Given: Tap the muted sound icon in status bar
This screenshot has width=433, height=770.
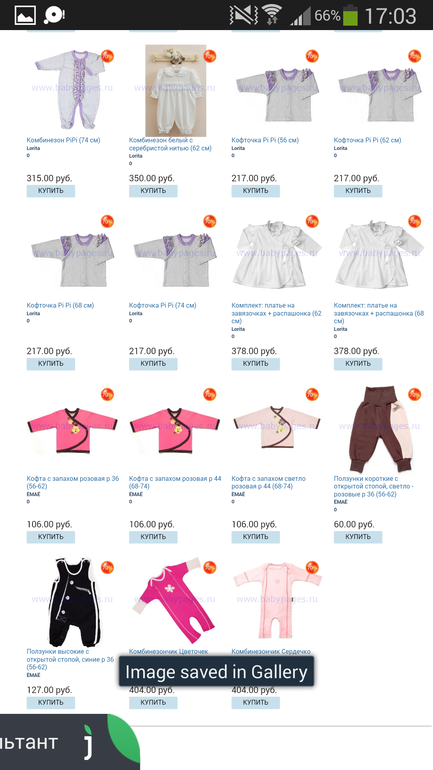Looking at the screenshot, I should [x=243, y=15].
